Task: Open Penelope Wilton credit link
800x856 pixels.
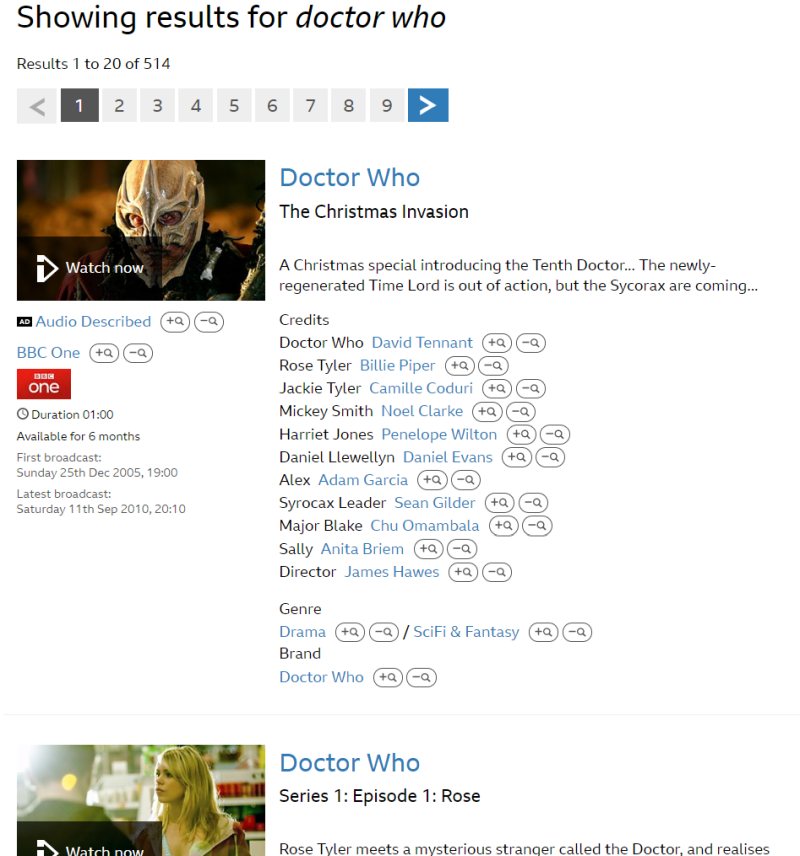Action: [x=439, y=435]
